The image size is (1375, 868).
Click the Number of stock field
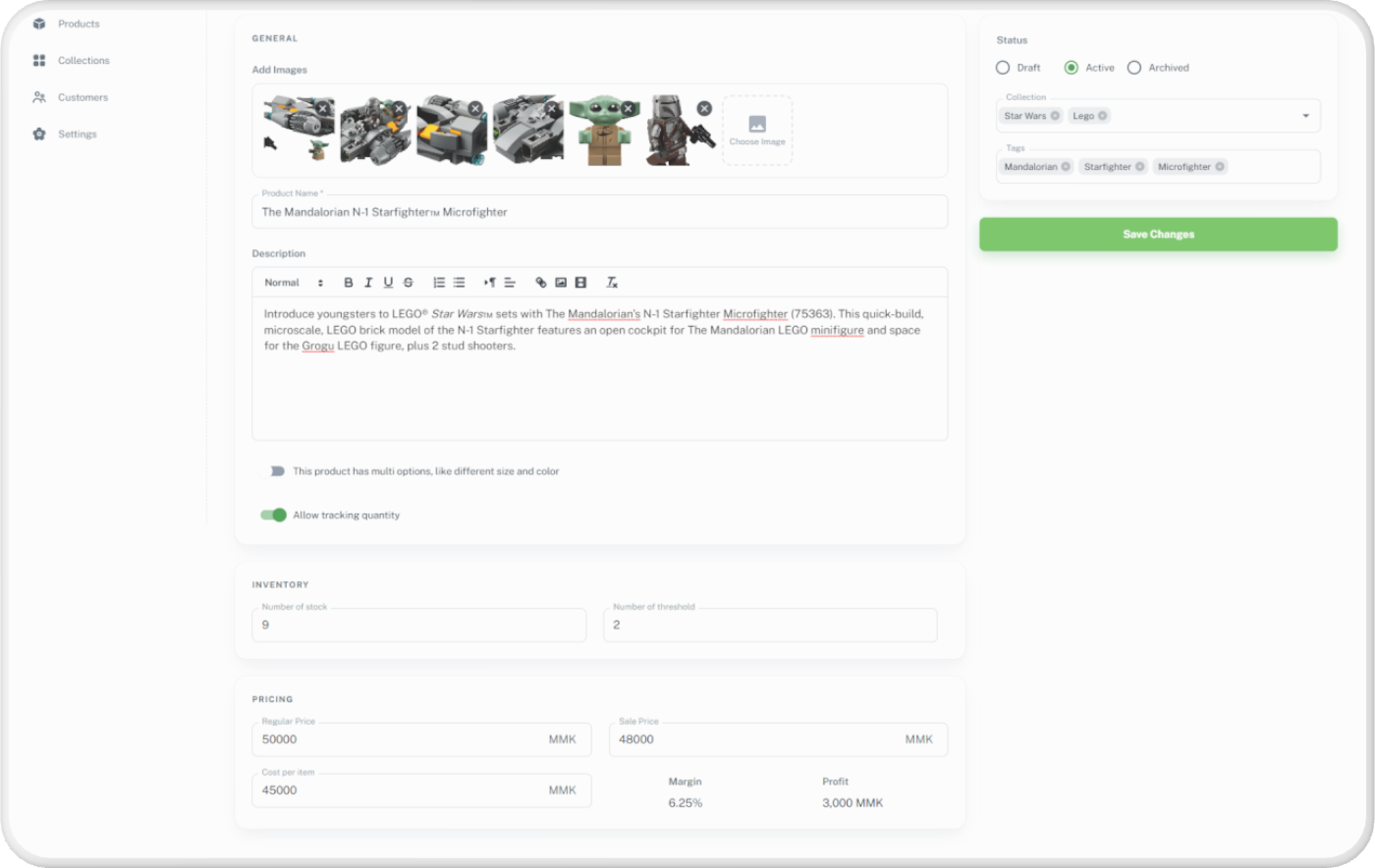click(418, 624)
